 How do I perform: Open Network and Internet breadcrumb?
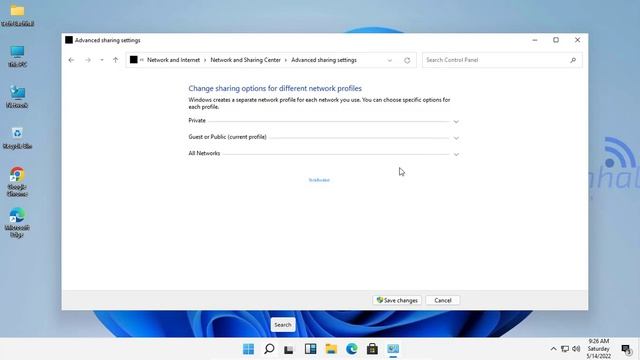pos(173,60)
